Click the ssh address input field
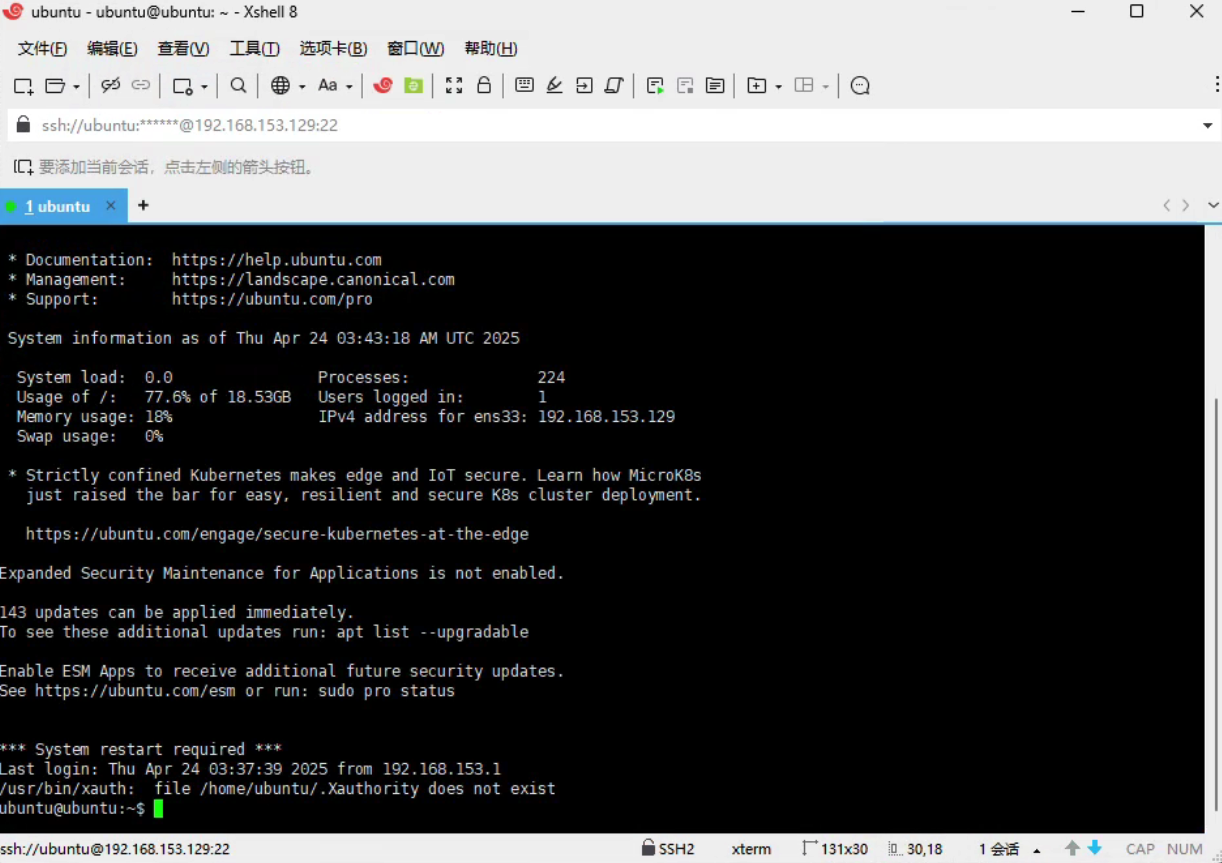Viewport: 1222px width, 863px height. pyautogui.click(x=600, y=126)
